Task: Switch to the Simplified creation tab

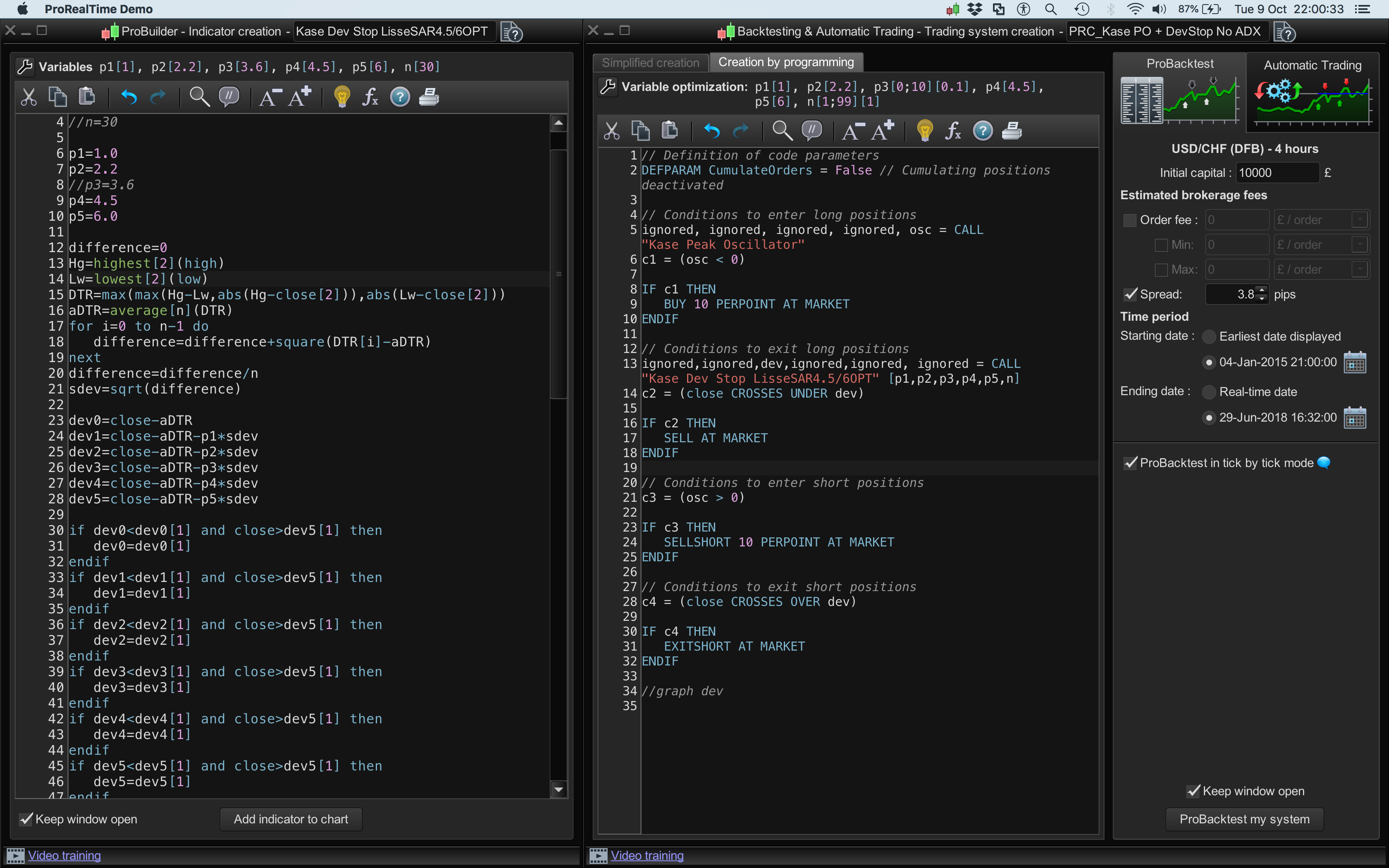Action: (650, 62)
